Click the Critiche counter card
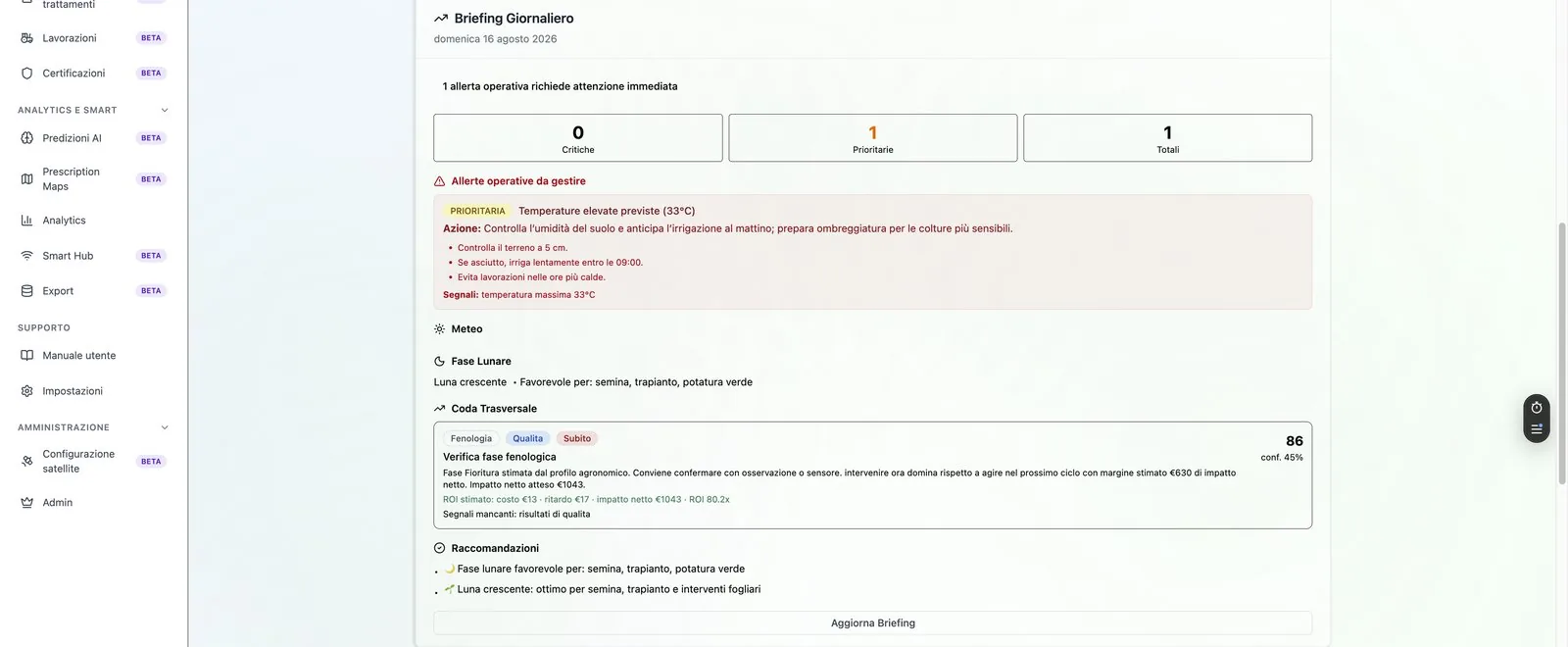This screenshot has height=647, width=1568. pyautogui.click(x=578, y=138)
